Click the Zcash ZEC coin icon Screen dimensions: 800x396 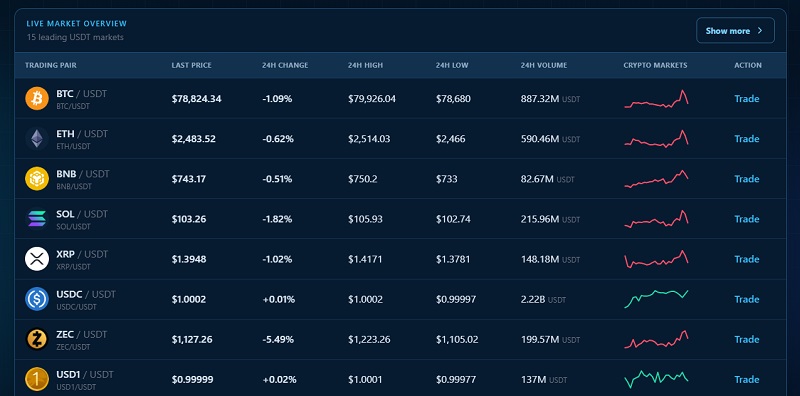(37, 339)
